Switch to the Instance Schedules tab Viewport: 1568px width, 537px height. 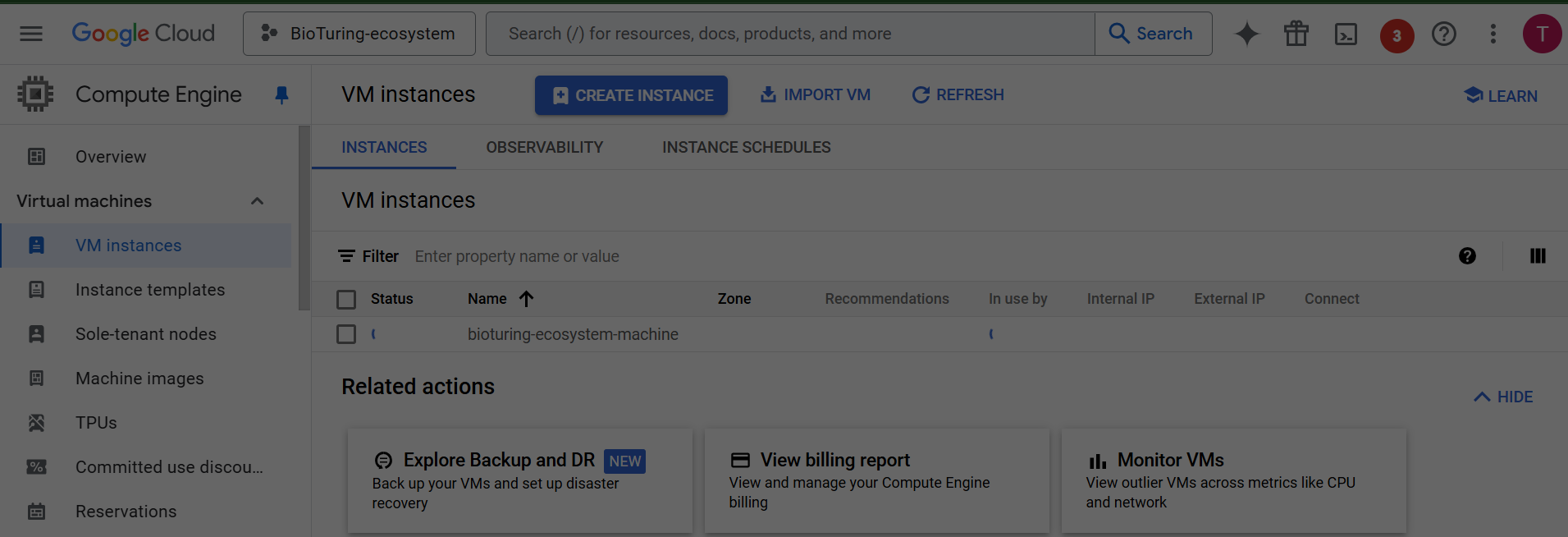pos(746,148)
